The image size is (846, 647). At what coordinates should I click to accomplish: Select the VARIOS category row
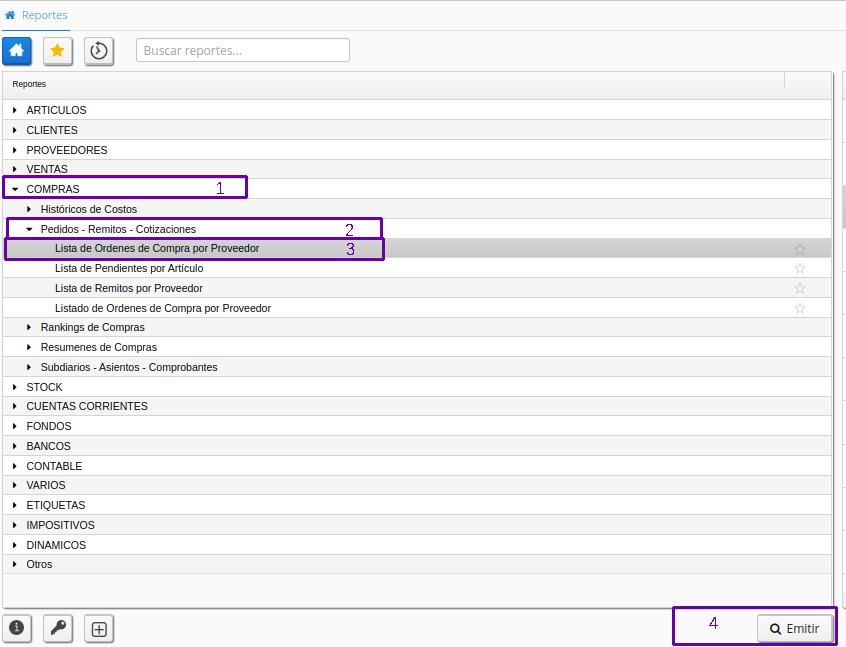point(417,485)
